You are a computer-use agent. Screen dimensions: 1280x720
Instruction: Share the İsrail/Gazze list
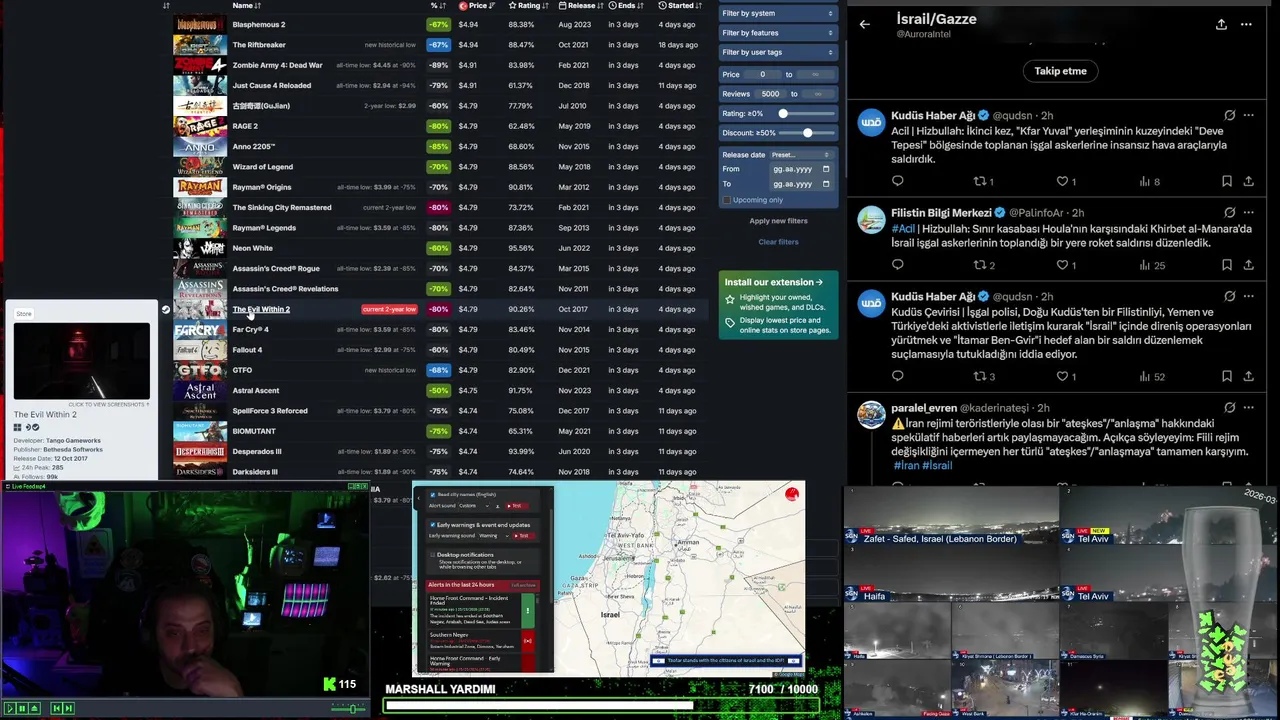[x=1221, y=24]
